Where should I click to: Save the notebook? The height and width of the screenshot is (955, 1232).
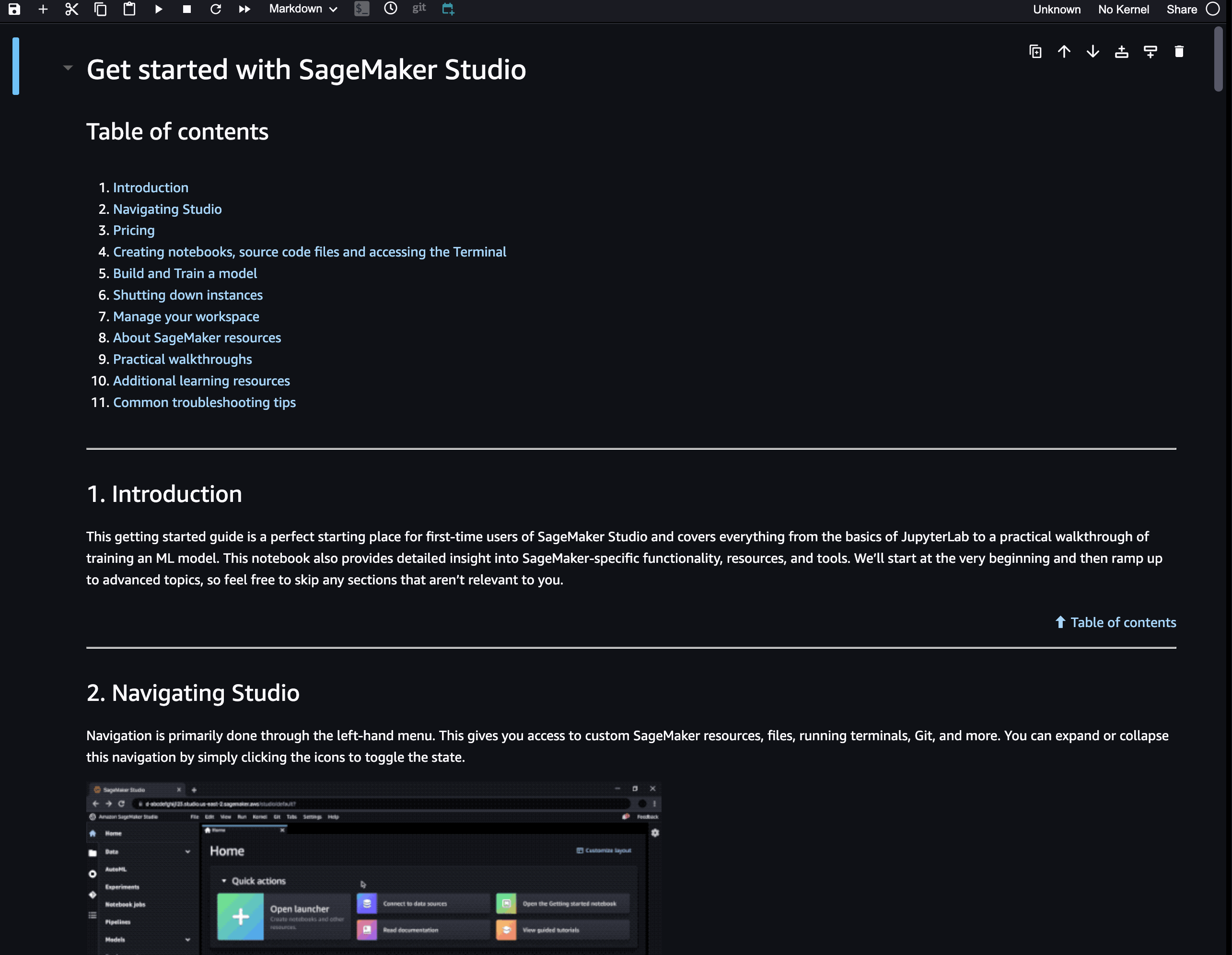pyautogui.click(x=14, y=9)
